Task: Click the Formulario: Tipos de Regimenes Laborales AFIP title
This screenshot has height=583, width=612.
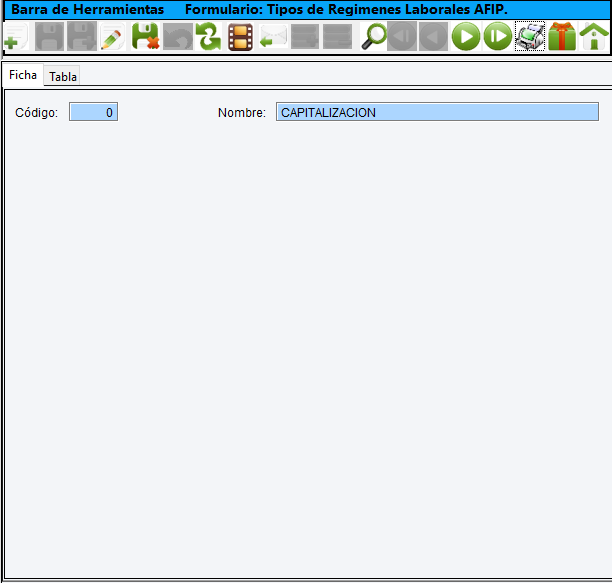Action: coord(346,9)
